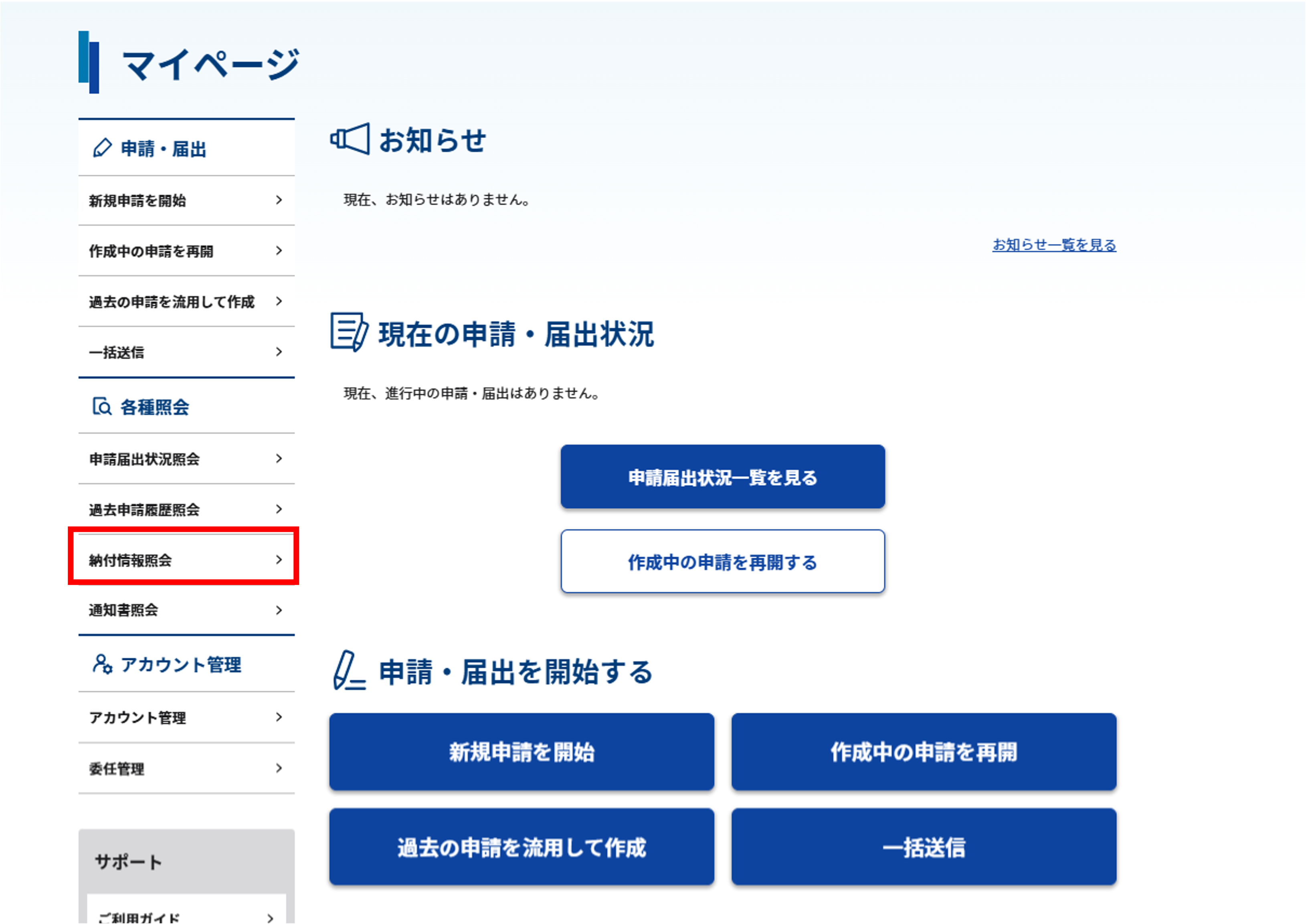Click the 各種照会 sidebar section heading
This screenshot has width=1306, height=924.
pyautogui.click(x=155, y=407)
